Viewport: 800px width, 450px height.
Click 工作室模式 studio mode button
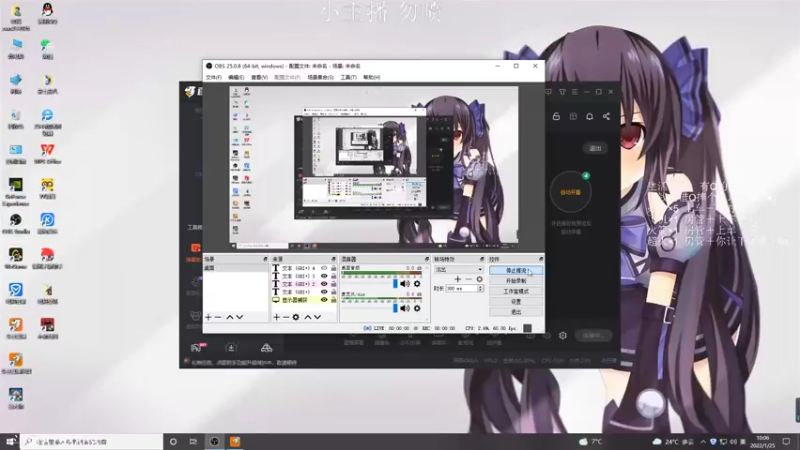point(516,291)
